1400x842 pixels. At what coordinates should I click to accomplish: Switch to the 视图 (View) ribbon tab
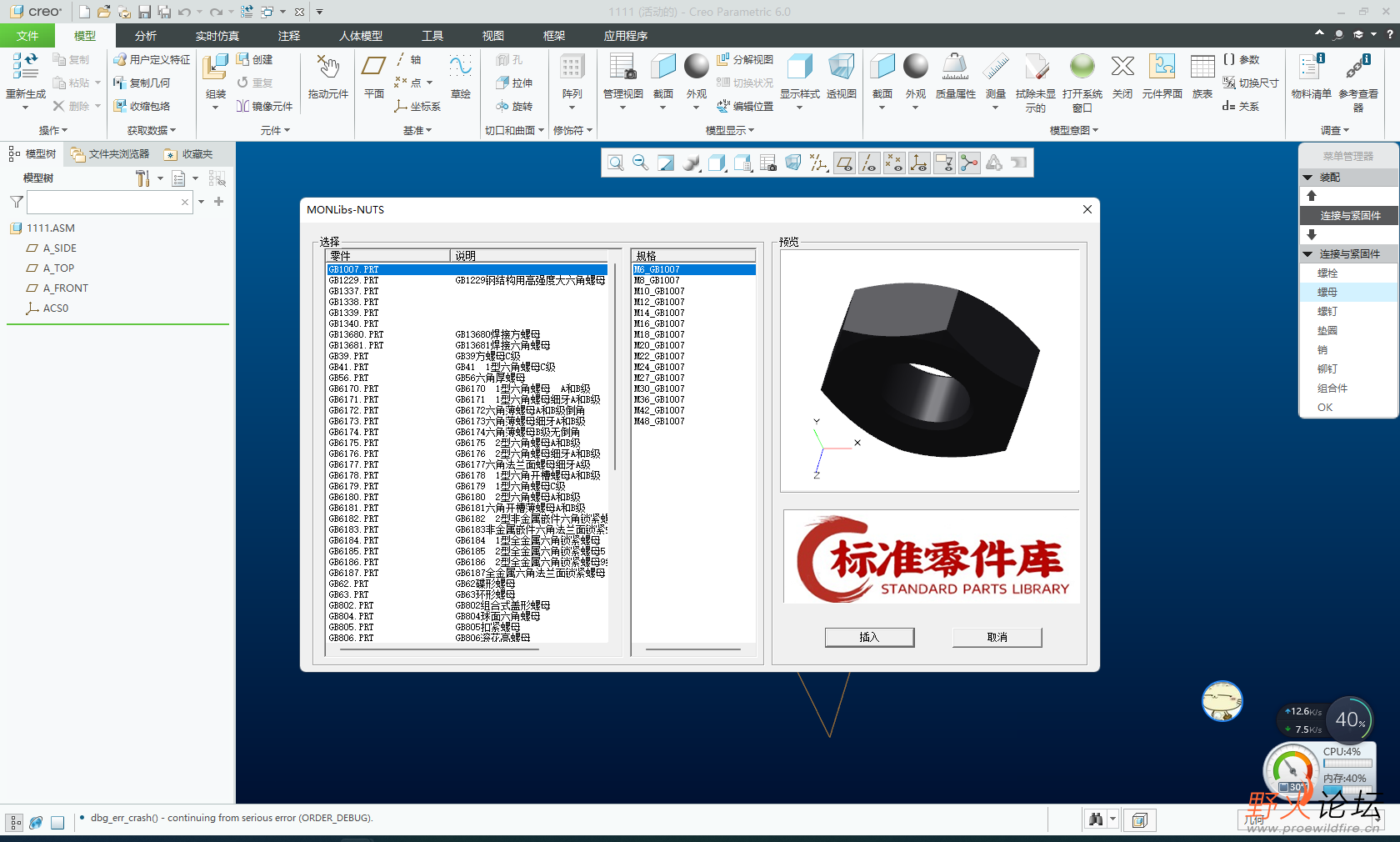(493, 36)
